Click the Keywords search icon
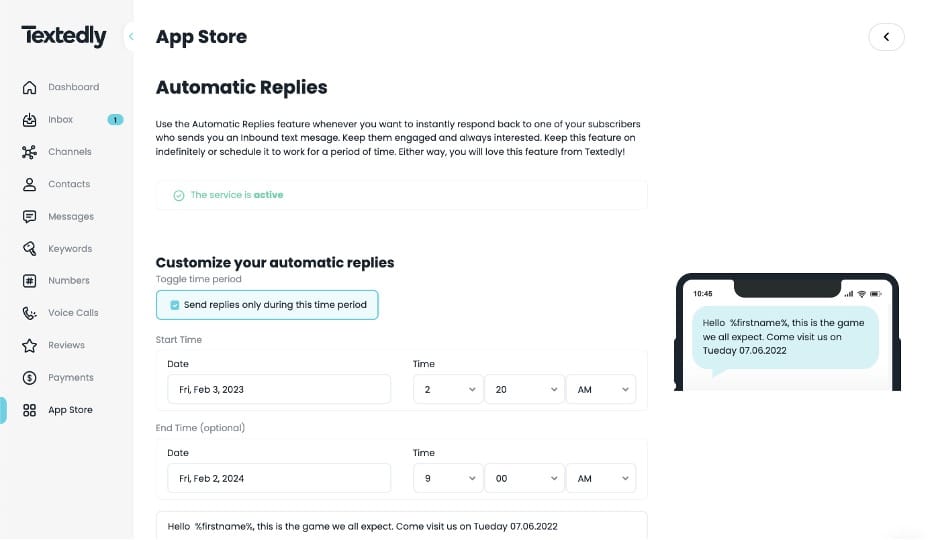This screenshot has width=936, height=540. pyautogui.click(x=29, y=249)
